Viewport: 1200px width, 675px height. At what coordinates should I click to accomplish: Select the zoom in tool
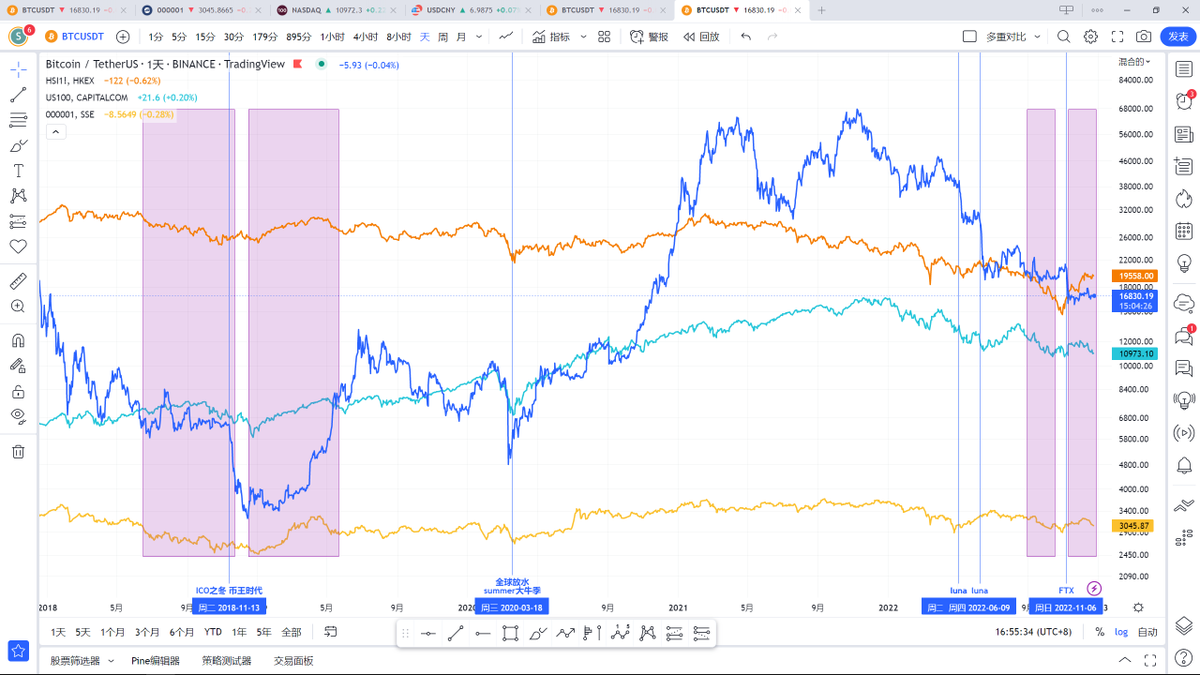pos(18,306)
